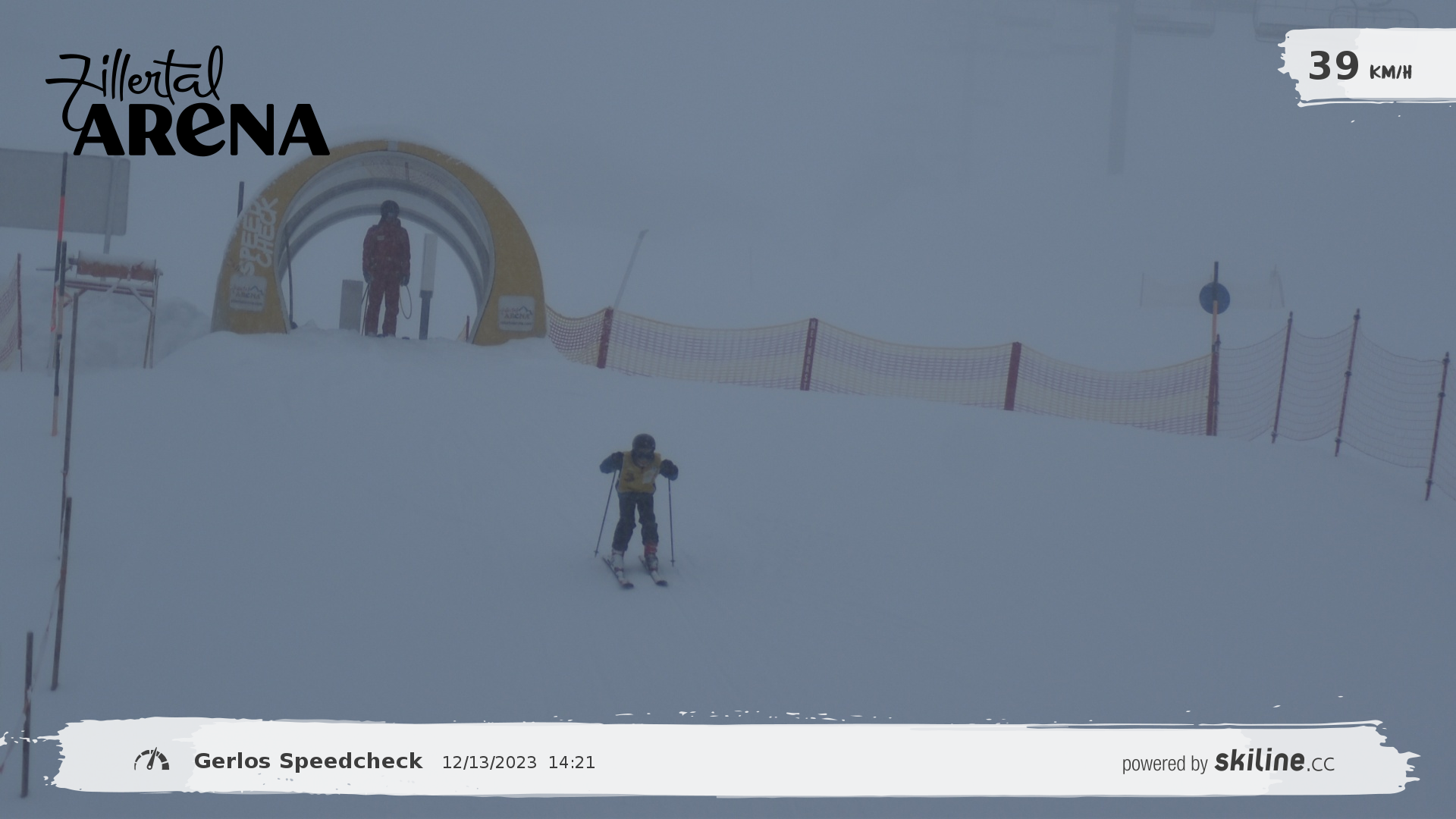Click the skiline.cc logo

[x=1274, y=761]
